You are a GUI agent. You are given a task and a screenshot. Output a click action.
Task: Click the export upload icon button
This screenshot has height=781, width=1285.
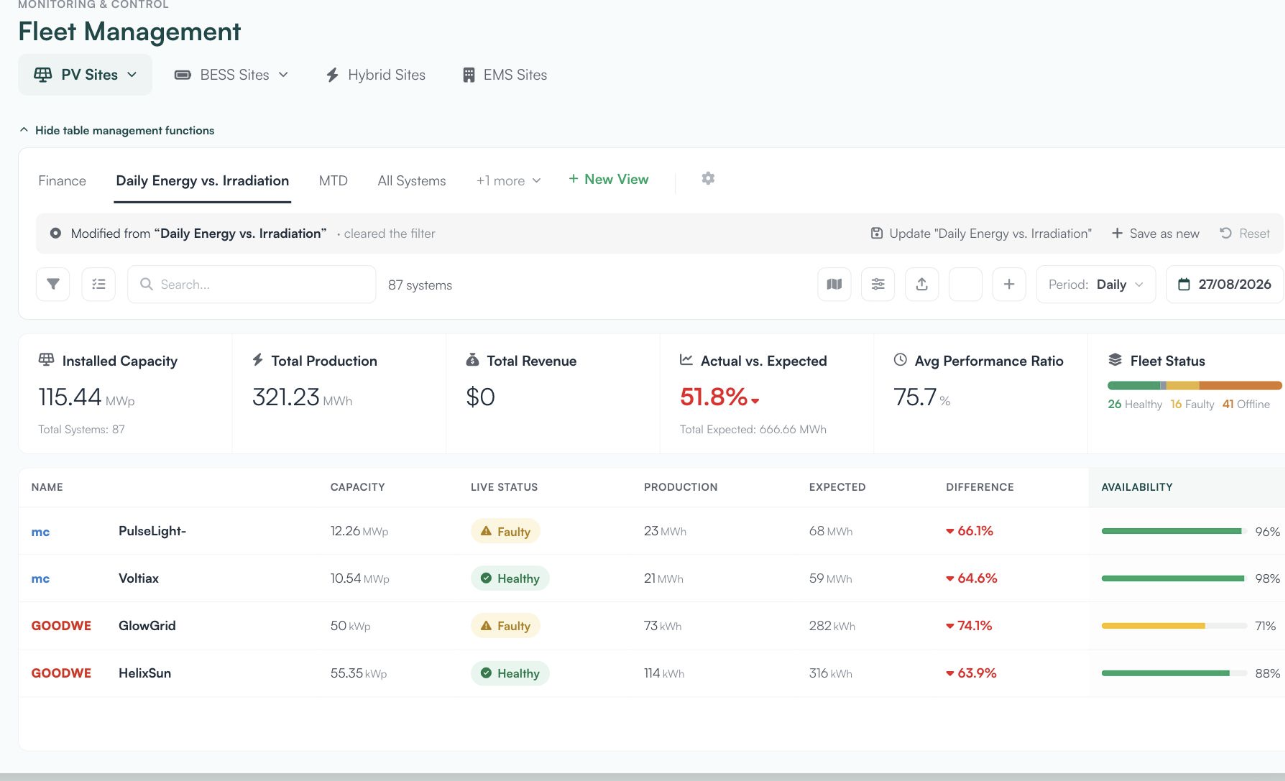(922, 284)
